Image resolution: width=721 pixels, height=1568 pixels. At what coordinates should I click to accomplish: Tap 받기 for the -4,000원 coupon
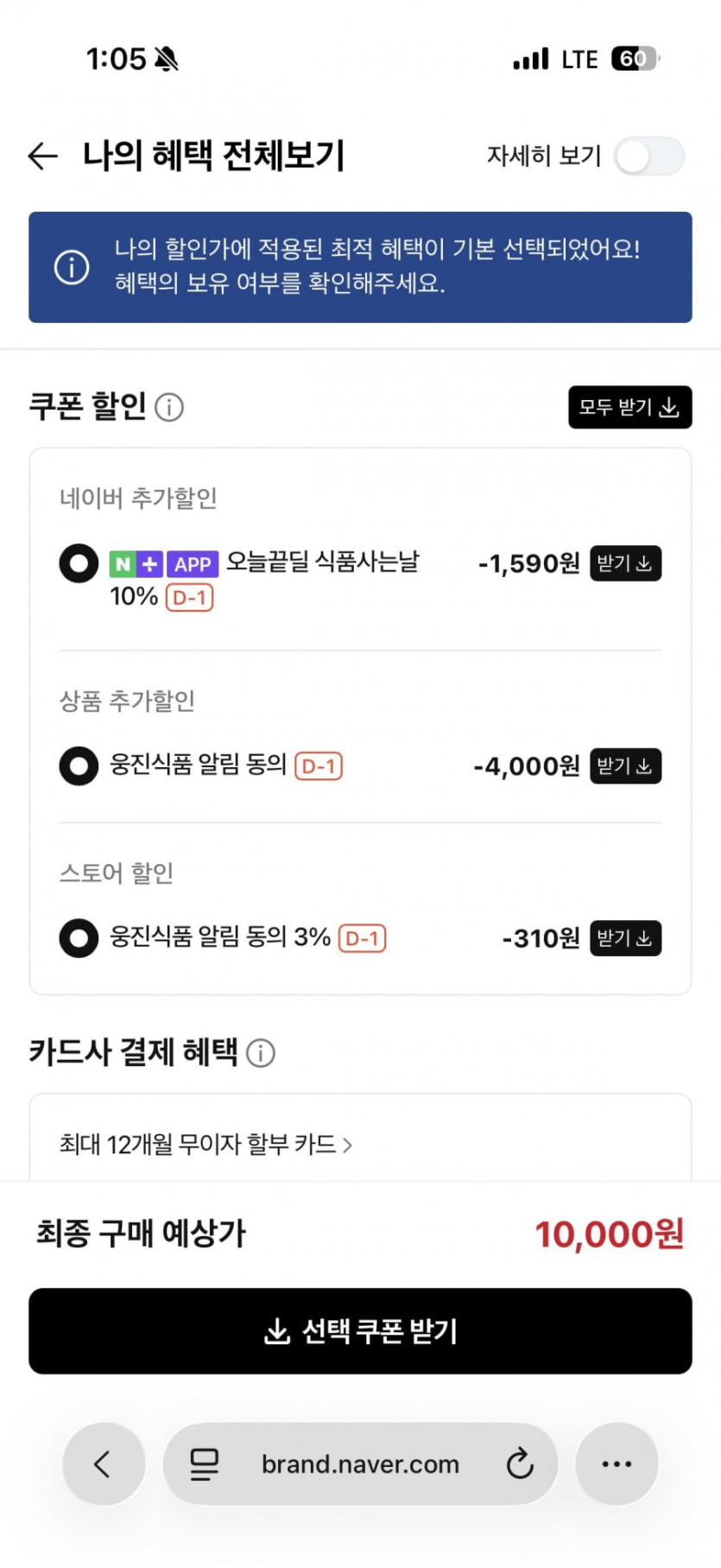pyautogui.click(x=625, y=765)
